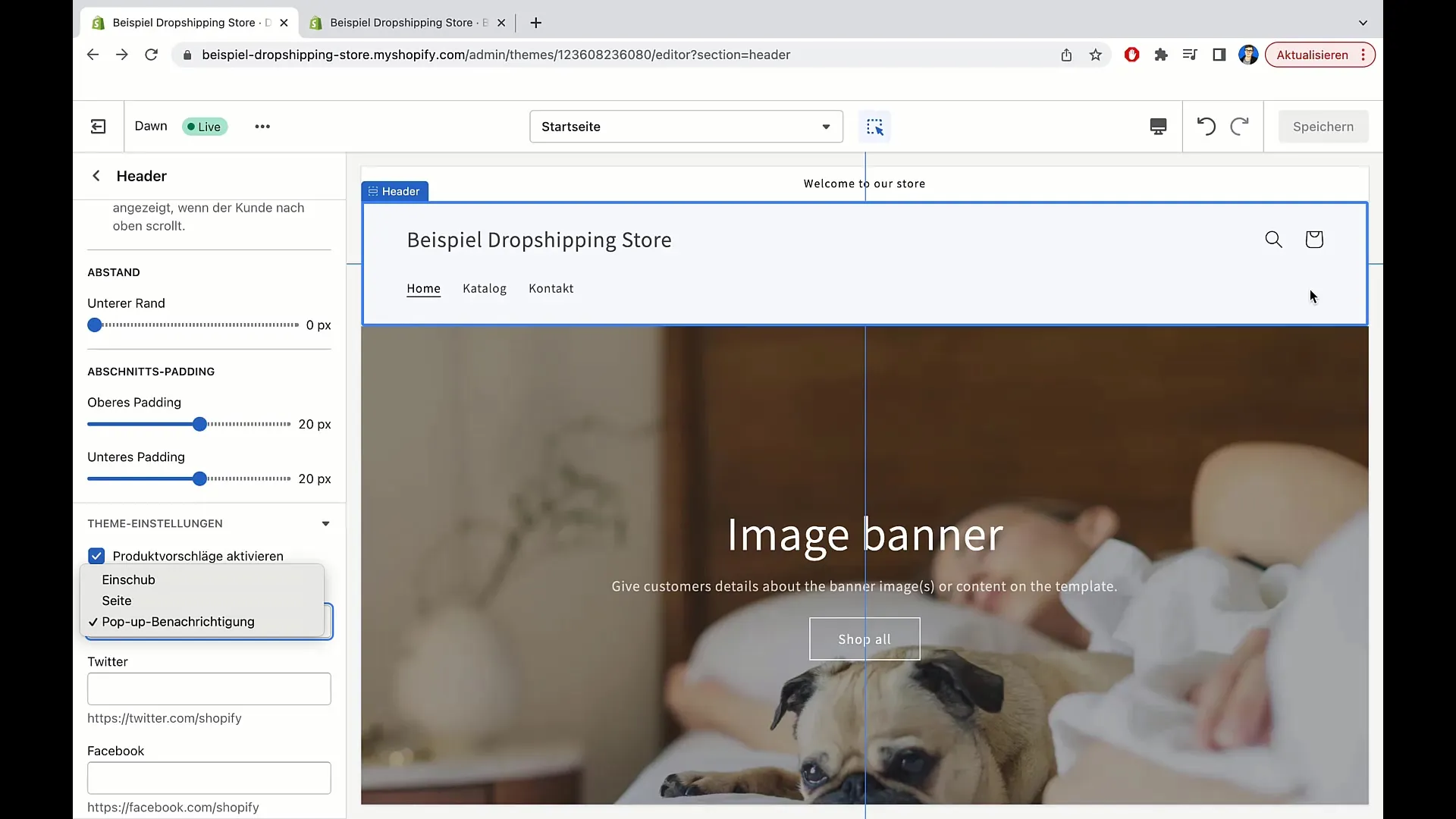Viewport: 1456px width, 819px height.
Task: Click the back navigation arrow icon
Action: [96, 176]
